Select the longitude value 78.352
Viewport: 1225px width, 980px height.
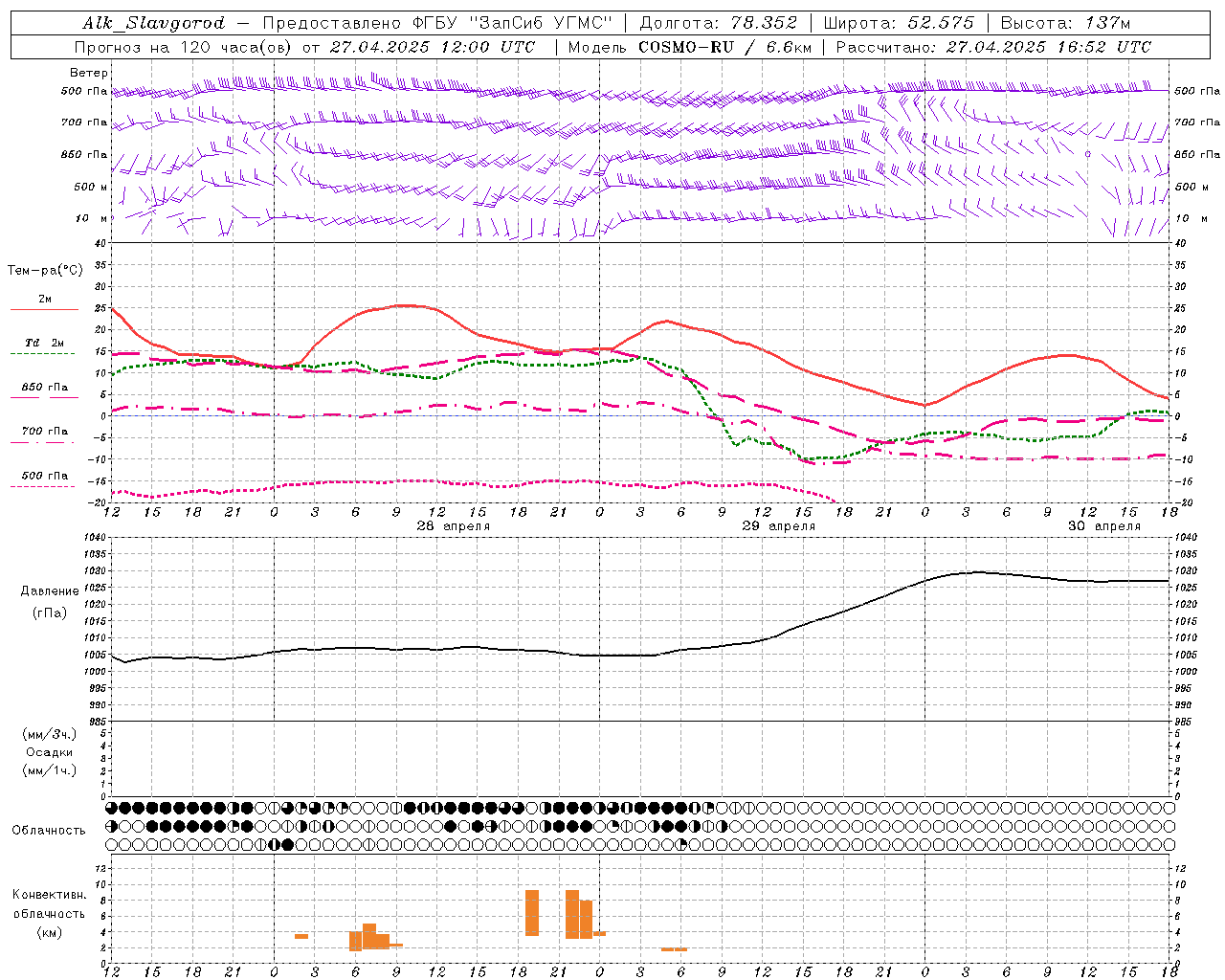pos(764,23)
